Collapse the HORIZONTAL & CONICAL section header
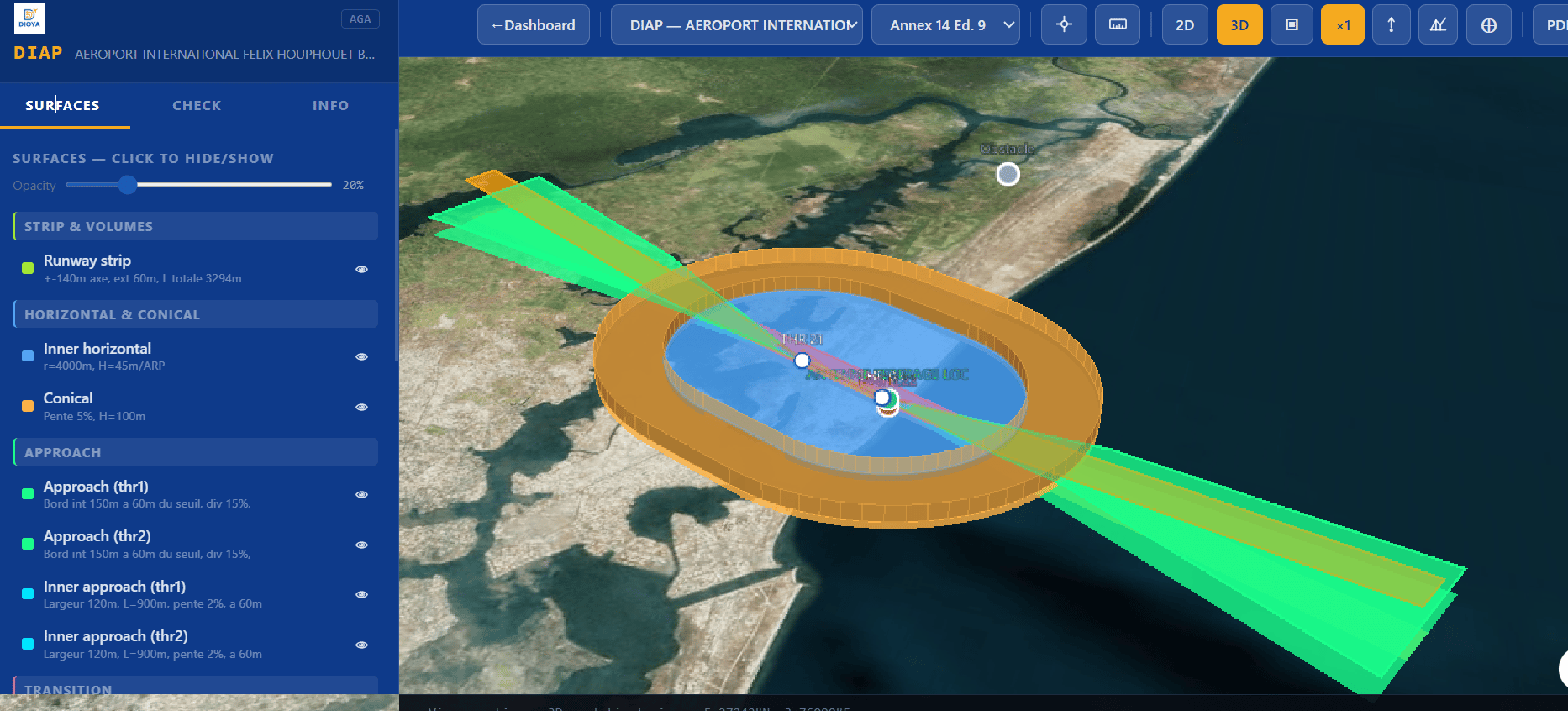 195,314
